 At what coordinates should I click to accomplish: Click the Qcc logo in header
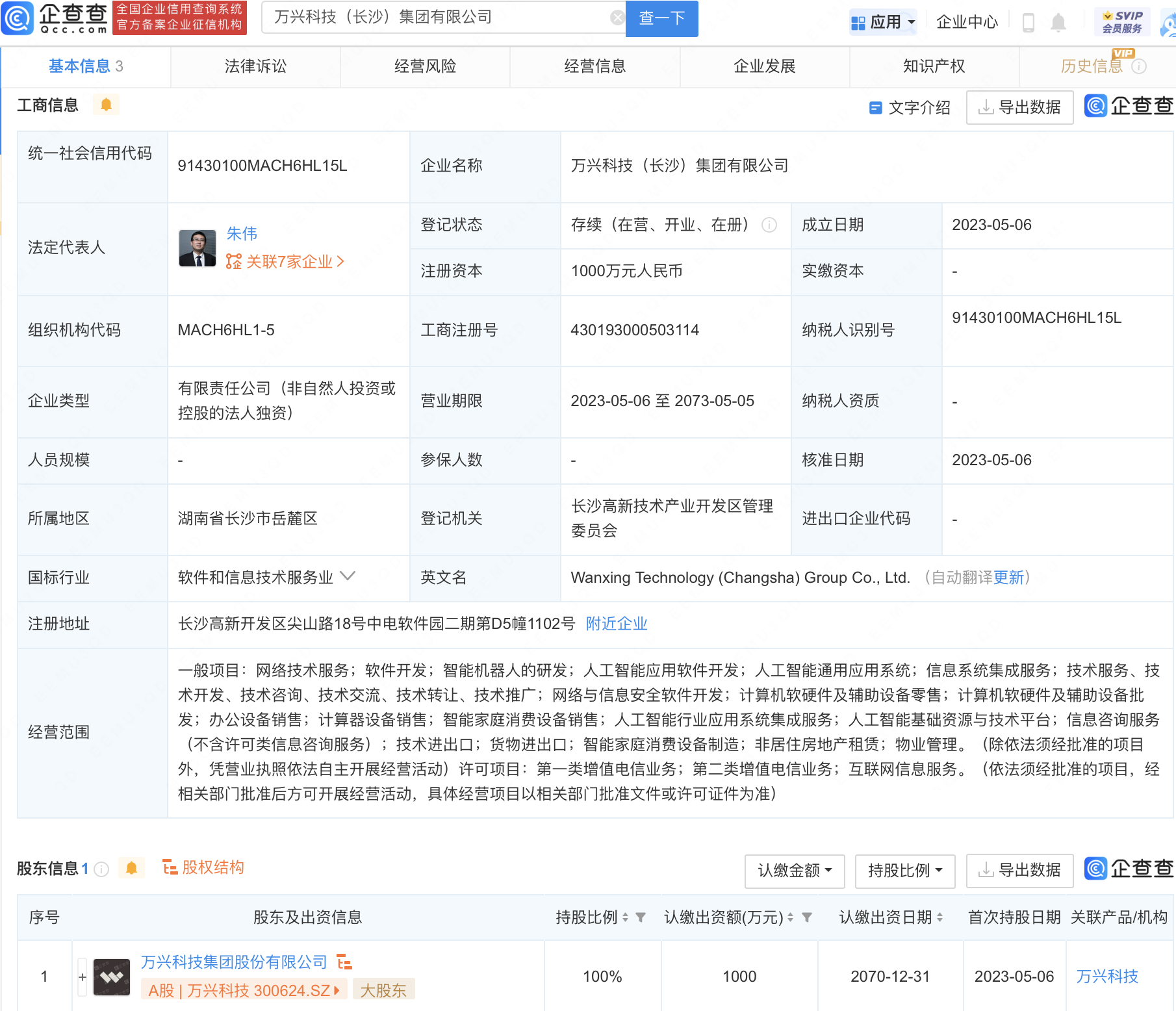(x=55, y=18)
